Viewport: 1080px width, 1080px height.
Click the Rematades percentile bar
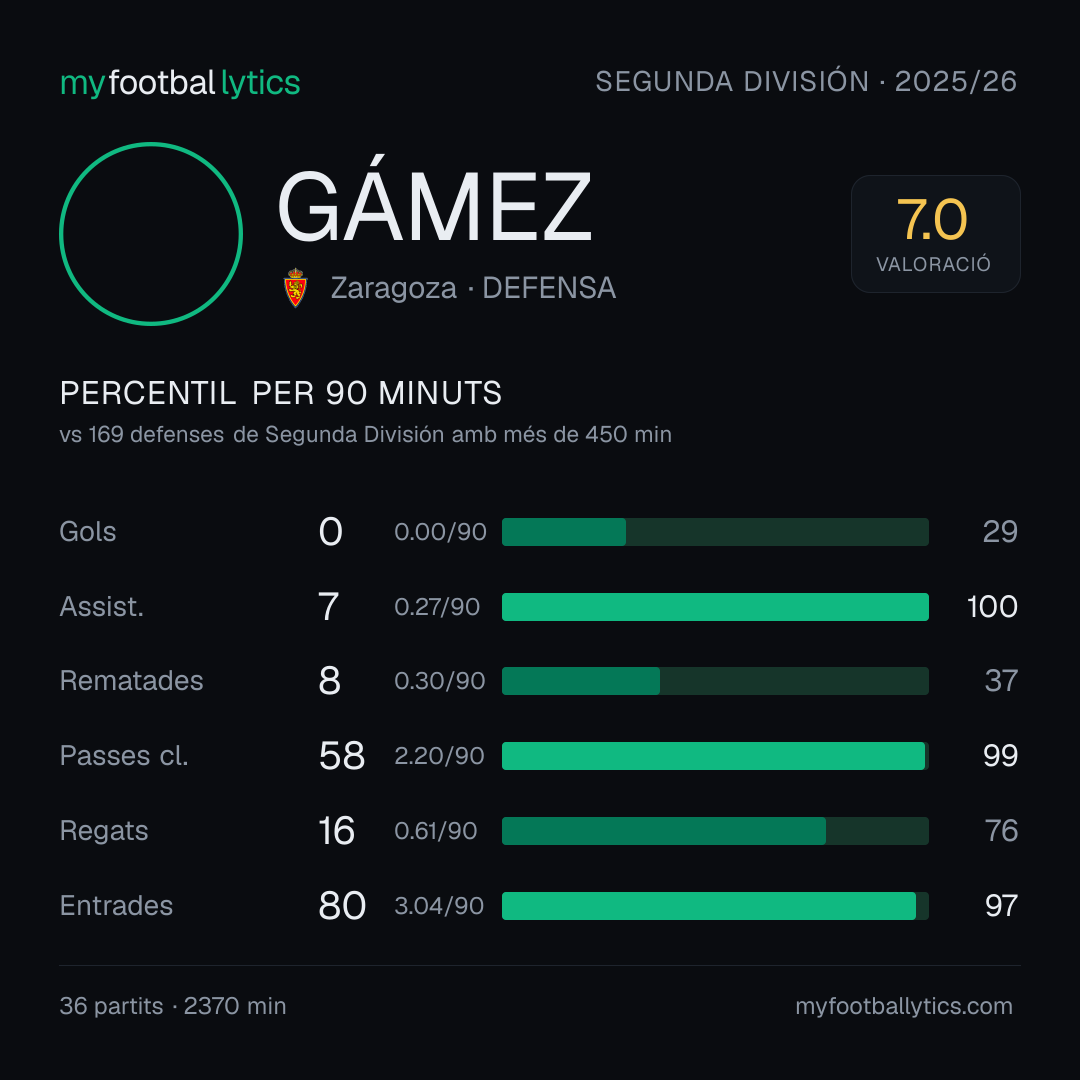coord(715,681)
